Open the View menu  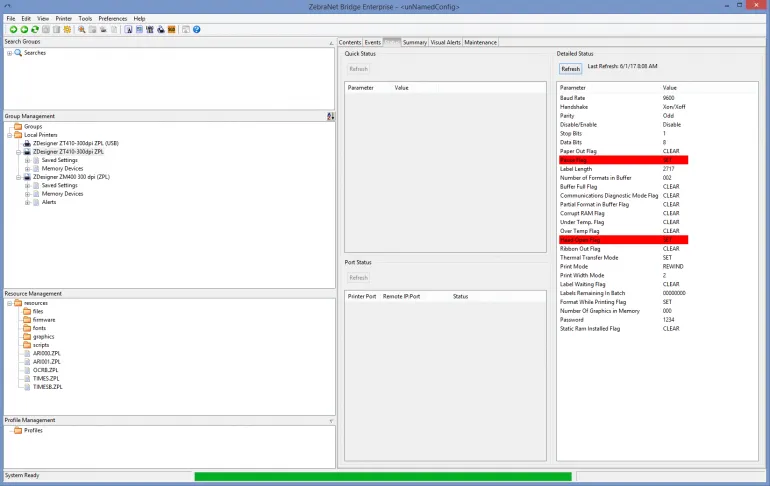click(x=43, y=19)
